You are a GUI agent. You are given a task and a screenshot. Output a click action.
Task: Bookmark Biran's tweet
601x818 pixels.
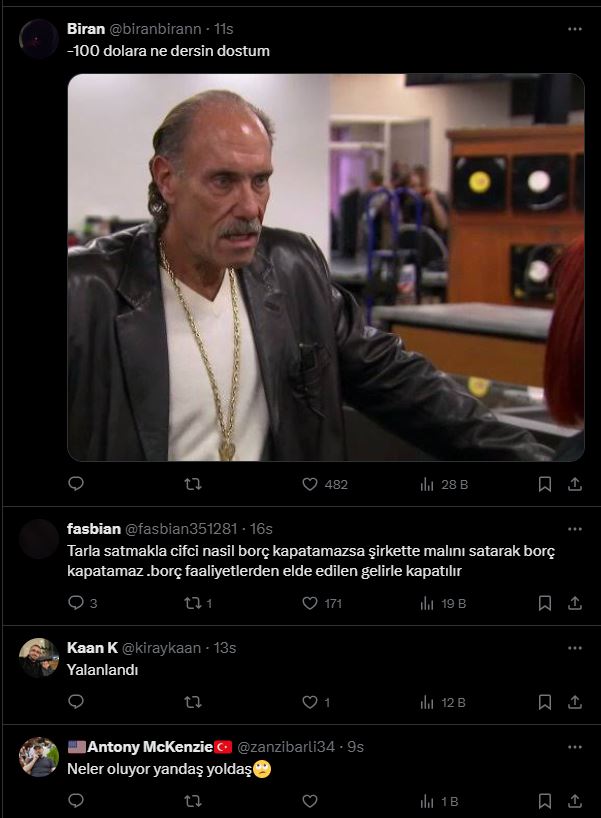[x=545, y=485]
